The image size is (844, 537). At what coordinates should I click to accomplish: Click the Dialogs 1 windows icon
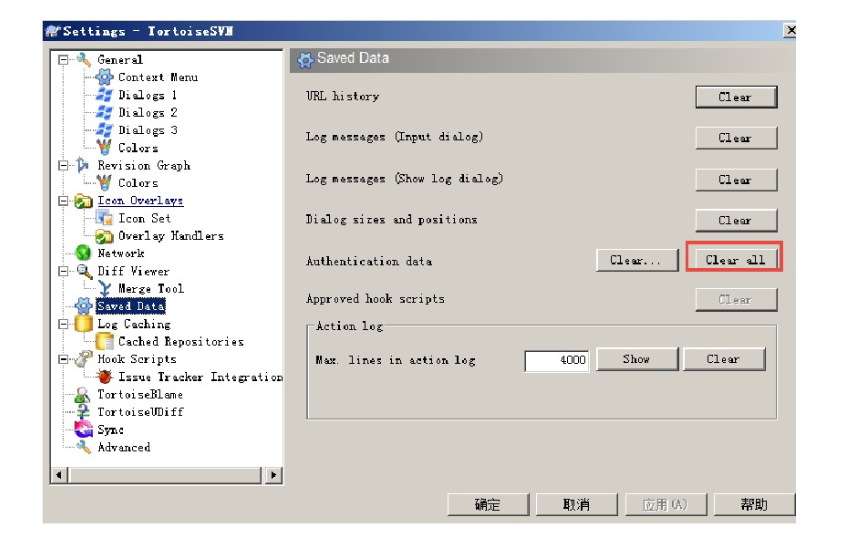click(104, 95)
